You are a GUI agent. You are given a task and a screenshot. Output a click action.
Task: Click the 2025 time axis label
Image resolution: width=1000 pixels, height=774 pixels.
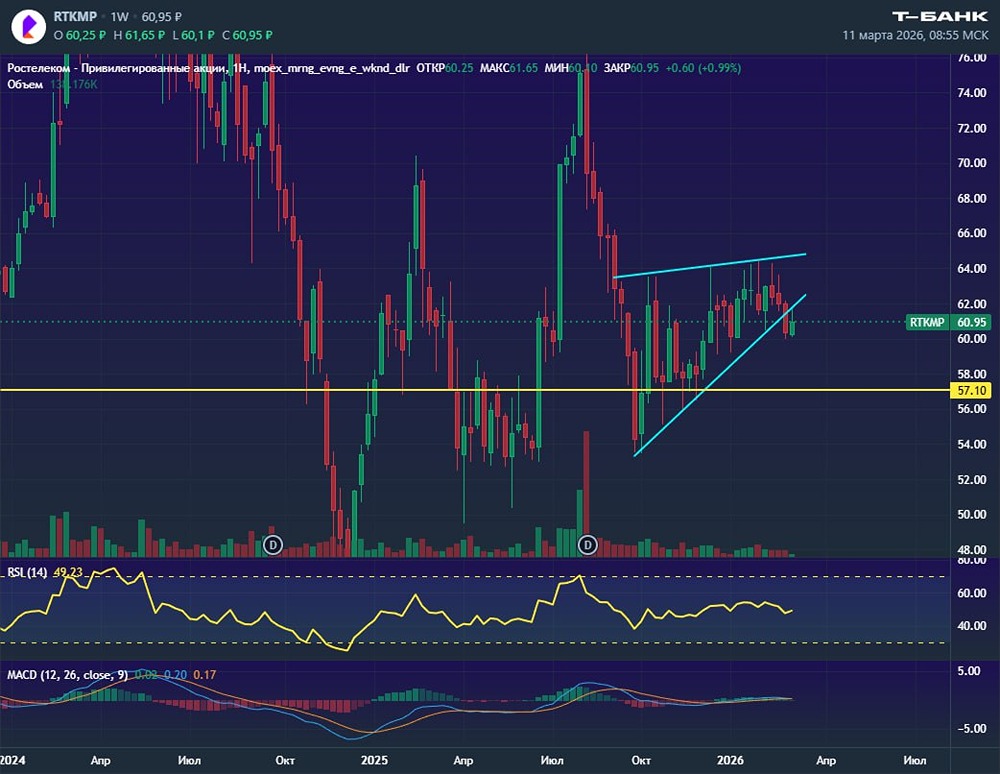(374, 760)
